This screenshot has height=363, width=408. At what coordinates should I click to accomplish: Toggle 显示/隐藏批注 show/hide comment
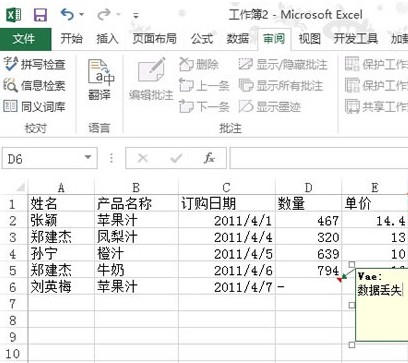283,64
